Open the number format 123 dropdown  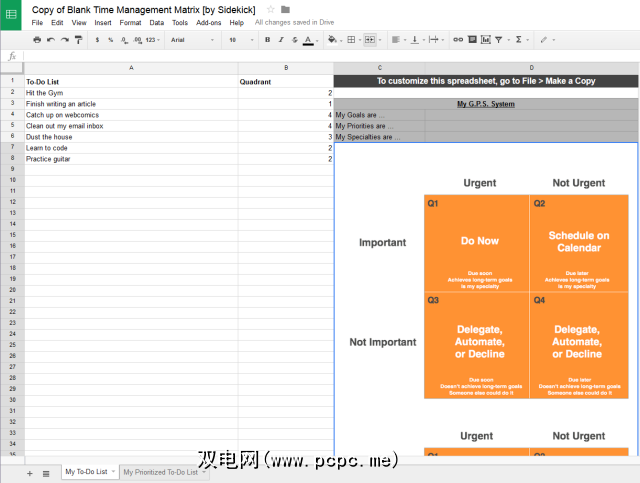click(152, 40)
